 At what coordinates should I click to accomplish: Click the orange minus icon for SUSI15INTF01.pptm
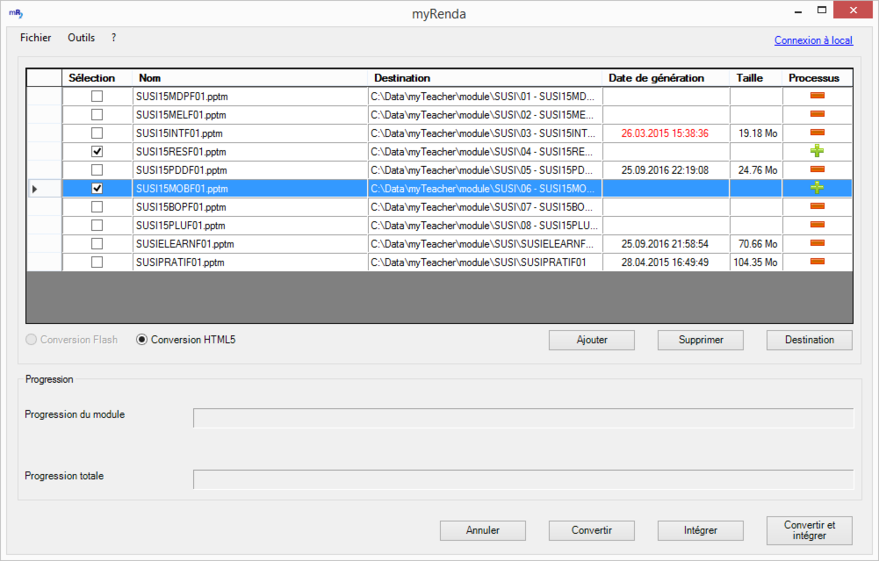click(x=816, y=133)
